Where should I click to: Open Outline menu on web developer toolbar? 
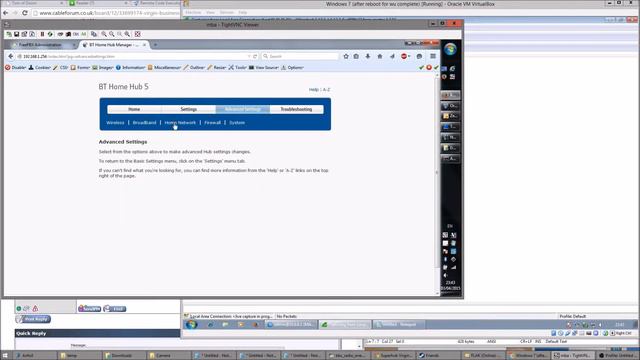[x=194, y=67]
